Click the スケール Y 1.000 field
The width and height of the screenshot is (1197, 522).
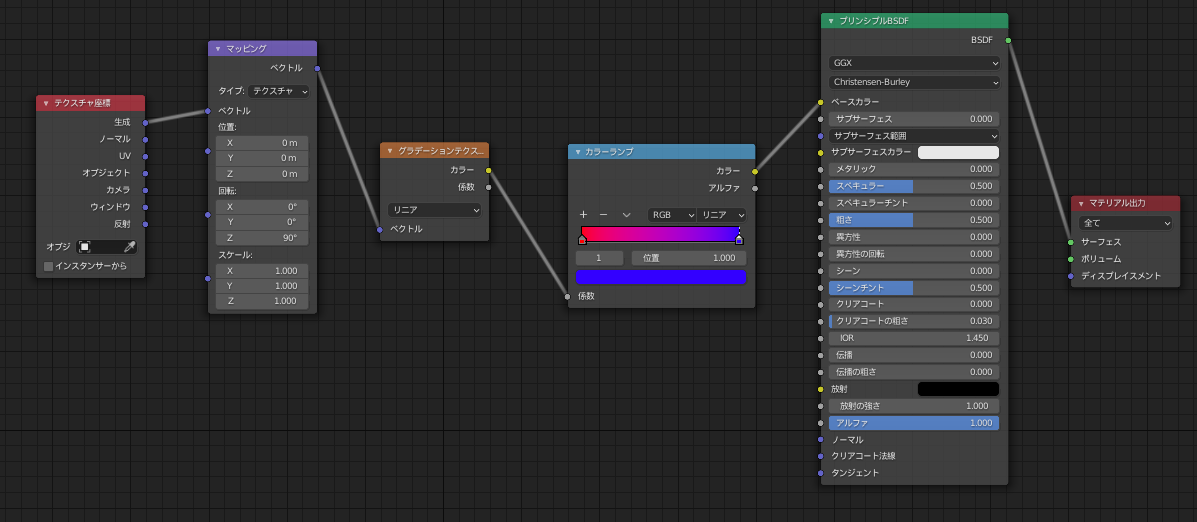pos(262,286)
